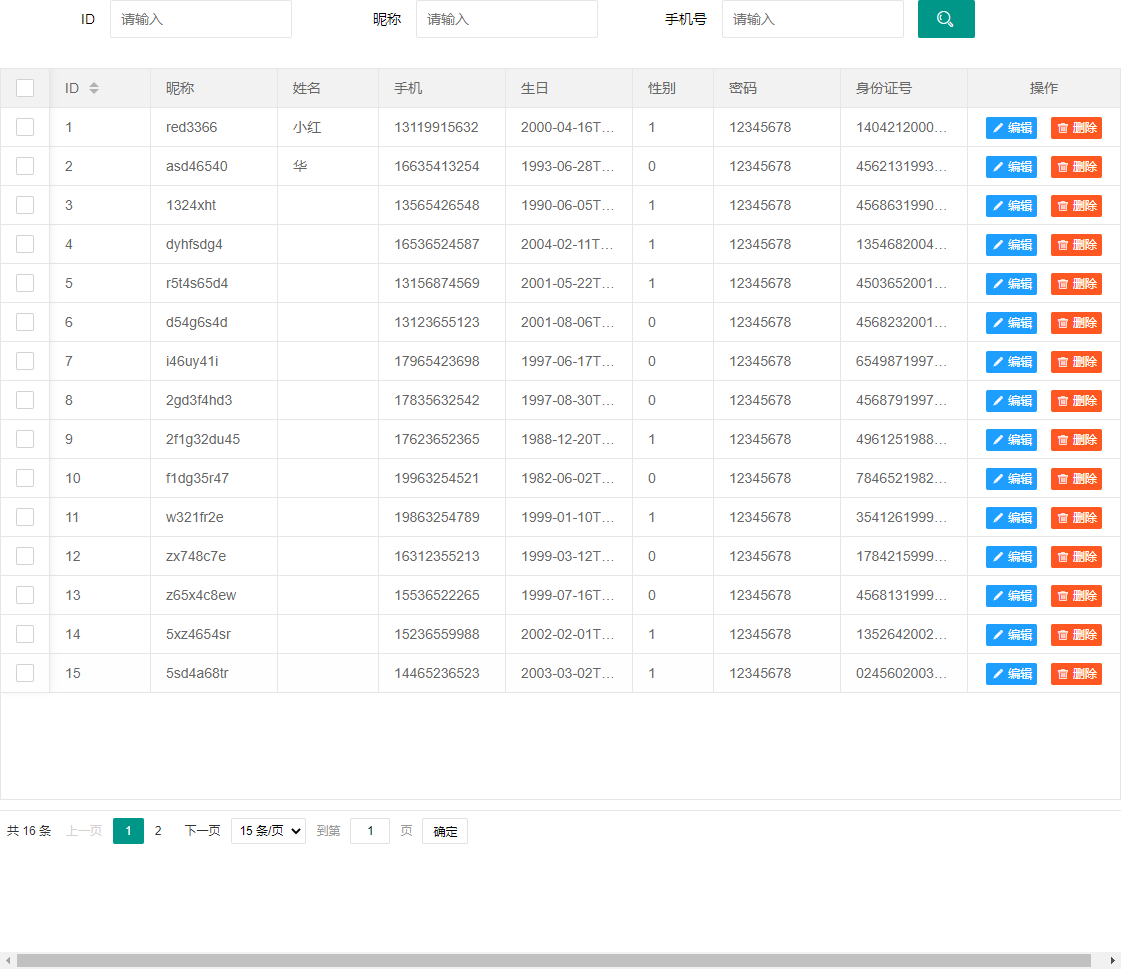Edit the row for red3366

tap(1011, 128)
